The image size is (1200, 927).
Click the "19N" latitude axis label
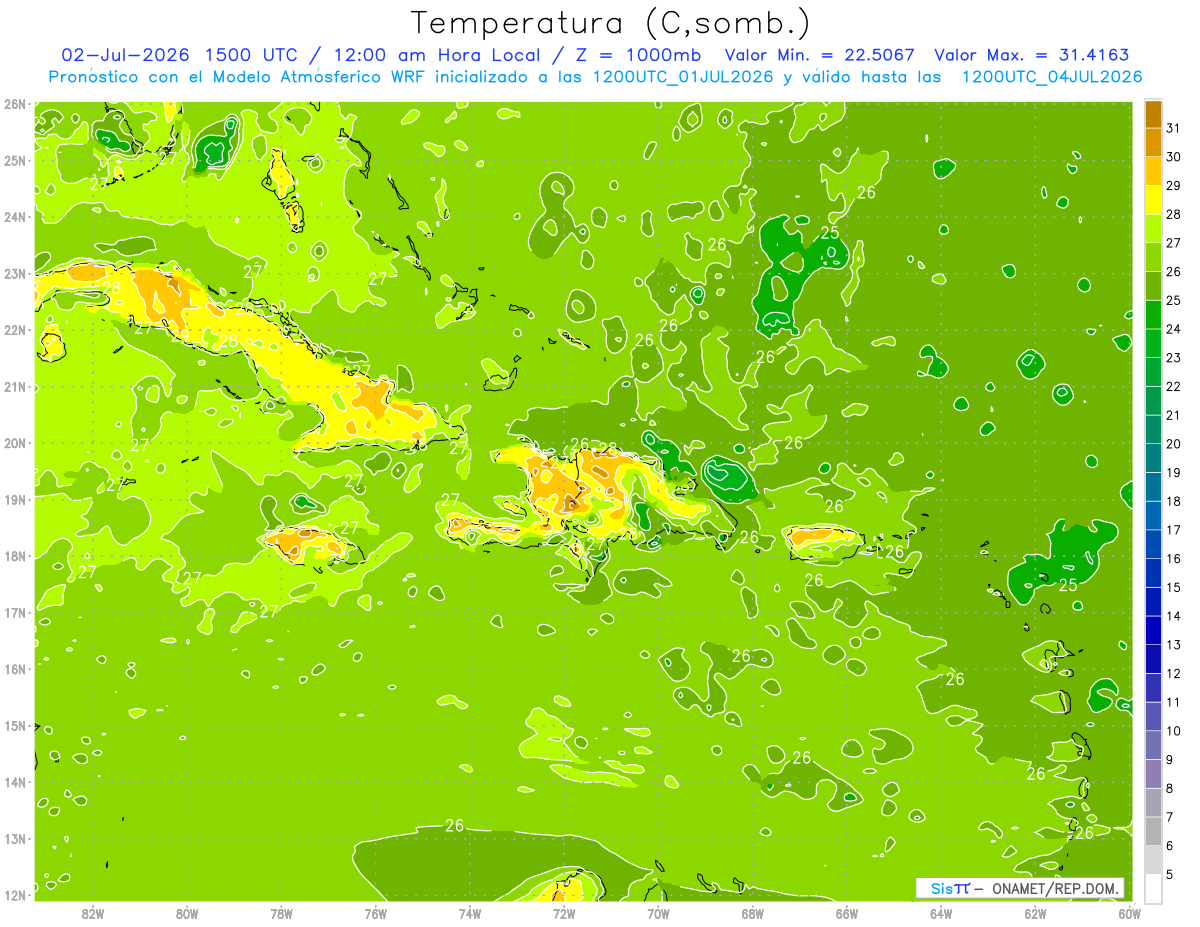(15, 500)
